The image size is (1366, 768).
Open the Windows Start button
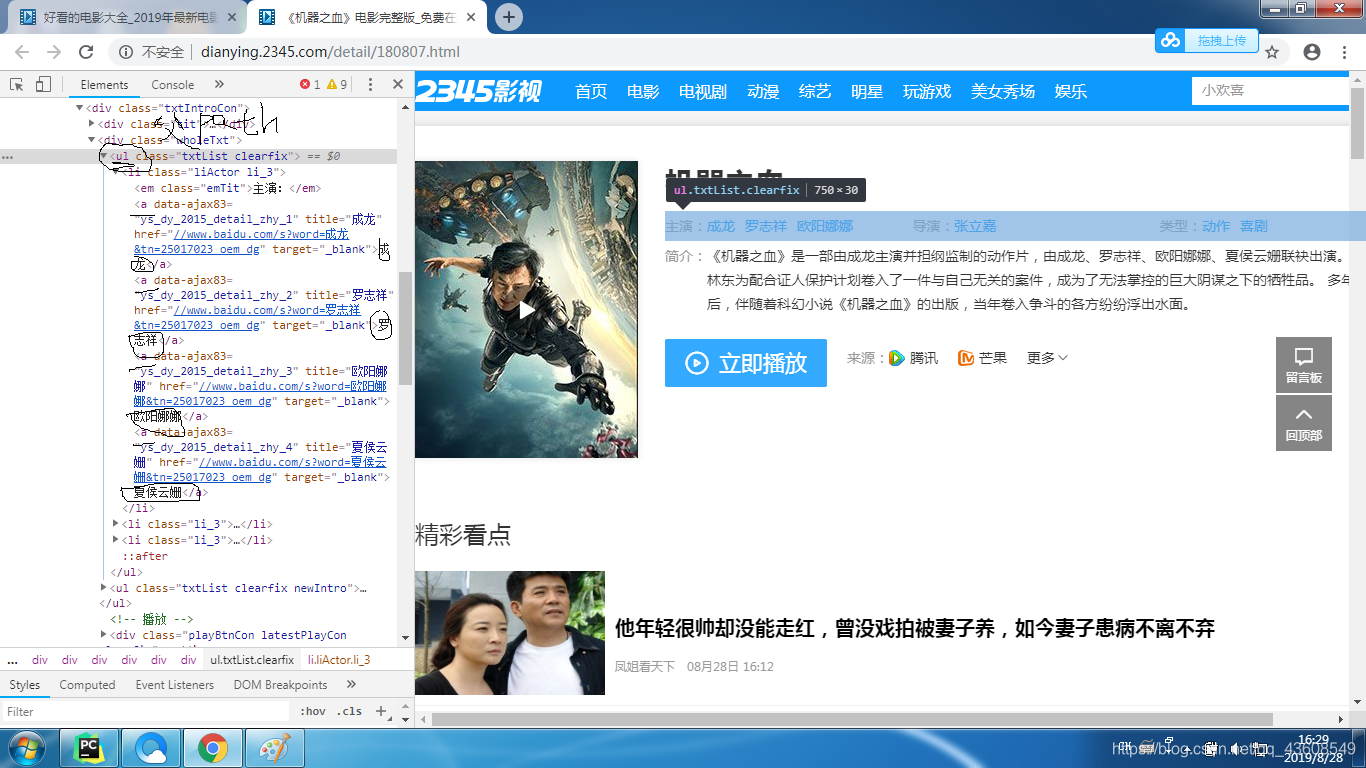25,748
